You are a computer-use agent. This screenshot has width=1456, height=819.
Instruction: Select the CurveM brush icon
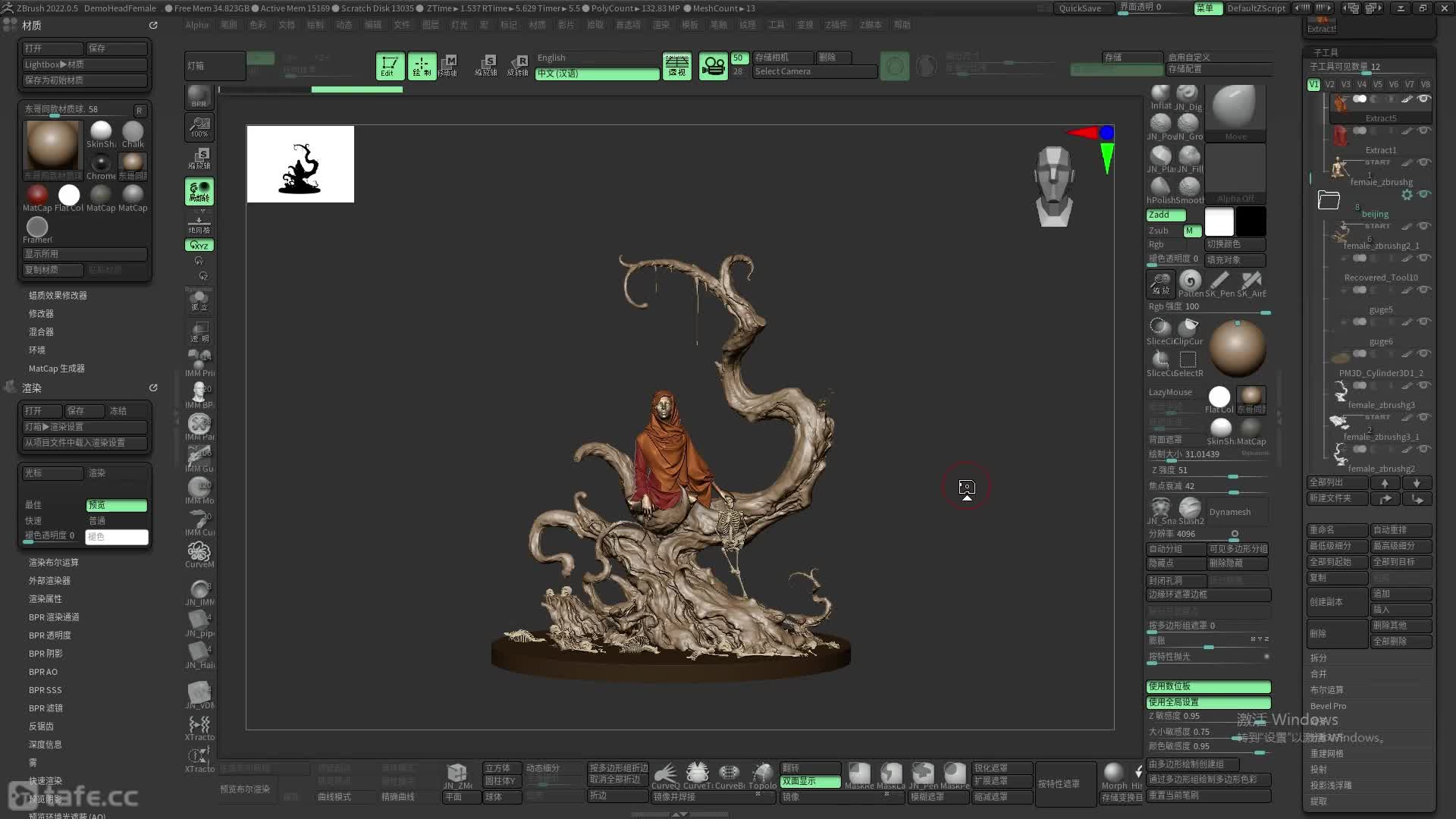(199, 554)
